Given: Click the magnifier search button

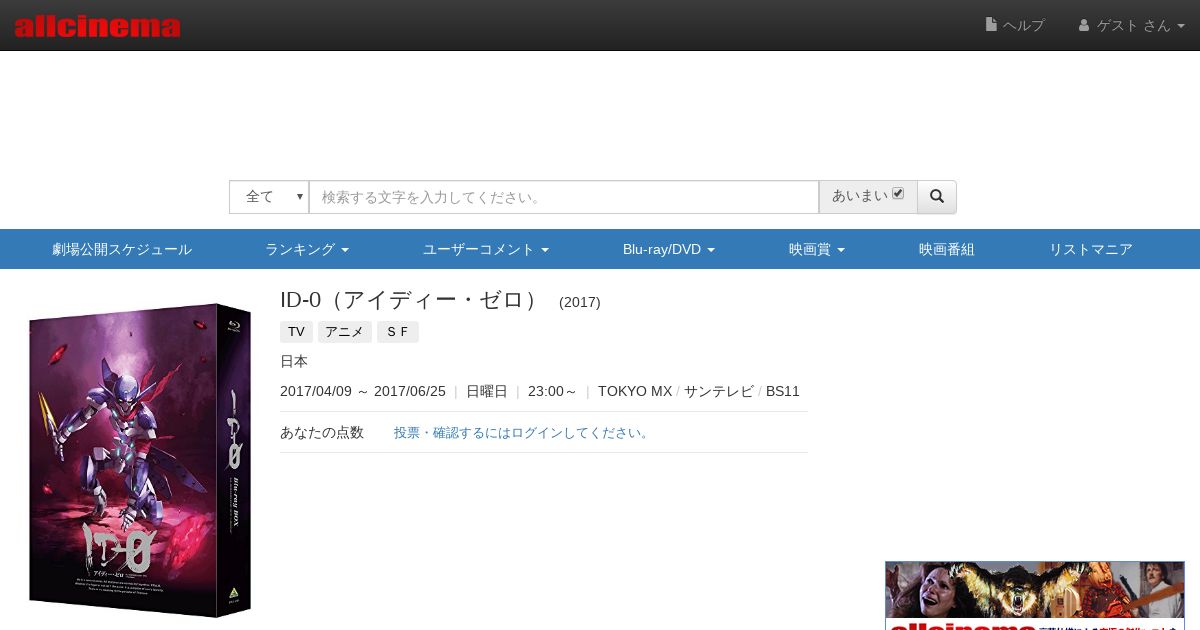Looking at the screenshot, I should click(x=937, y=197).
